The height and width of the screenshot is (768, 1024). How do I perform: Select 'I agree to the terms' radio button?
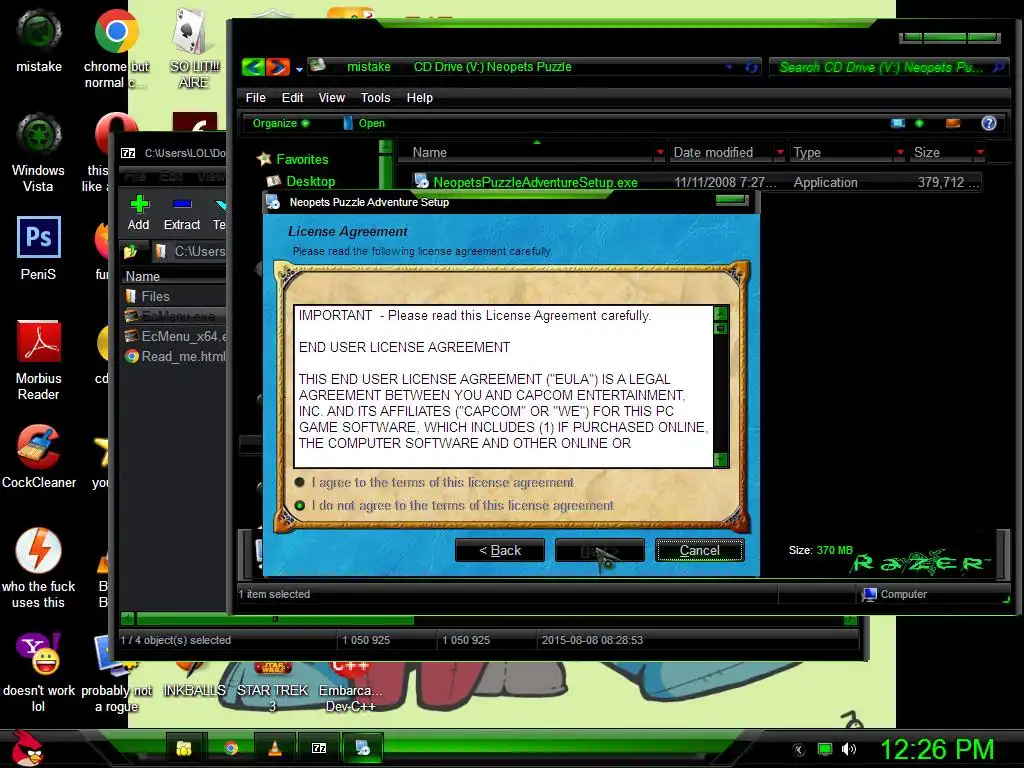300,483
